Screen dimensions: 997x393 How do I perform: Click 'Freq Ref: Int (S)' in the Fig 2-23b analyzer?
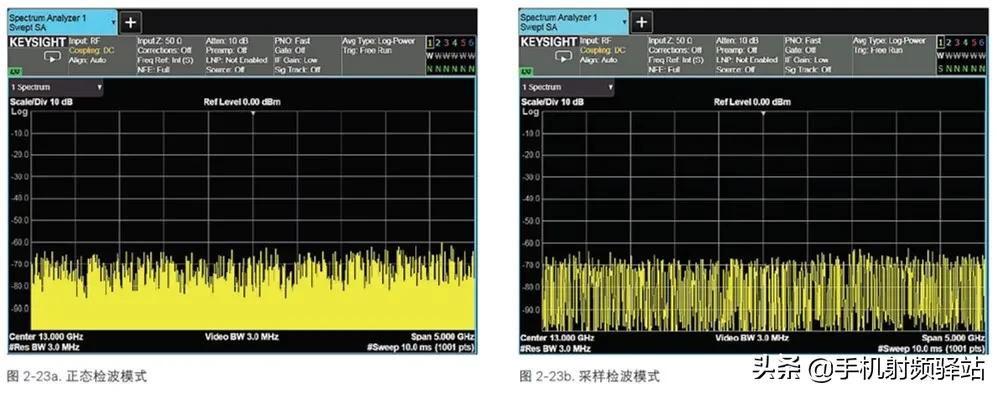(675, 60)
